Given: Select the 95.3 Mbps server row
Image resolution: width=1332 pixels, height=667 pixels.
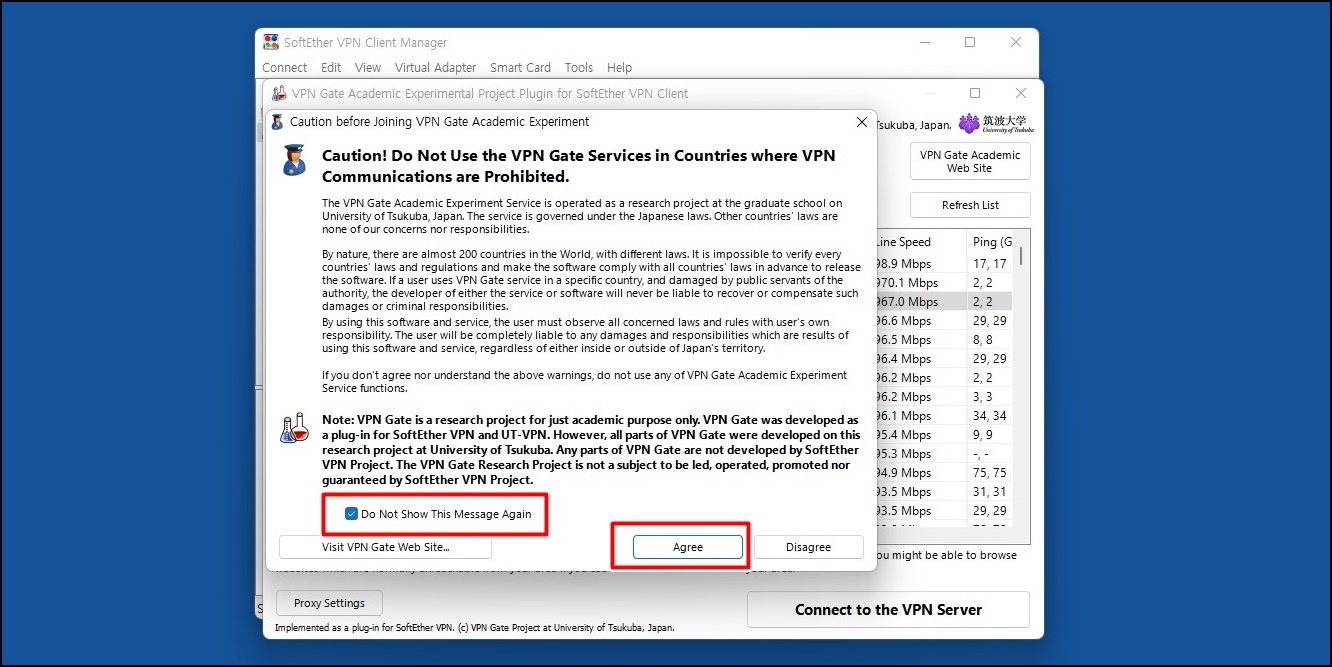Looking at the screenshot, I should (944, 454).
